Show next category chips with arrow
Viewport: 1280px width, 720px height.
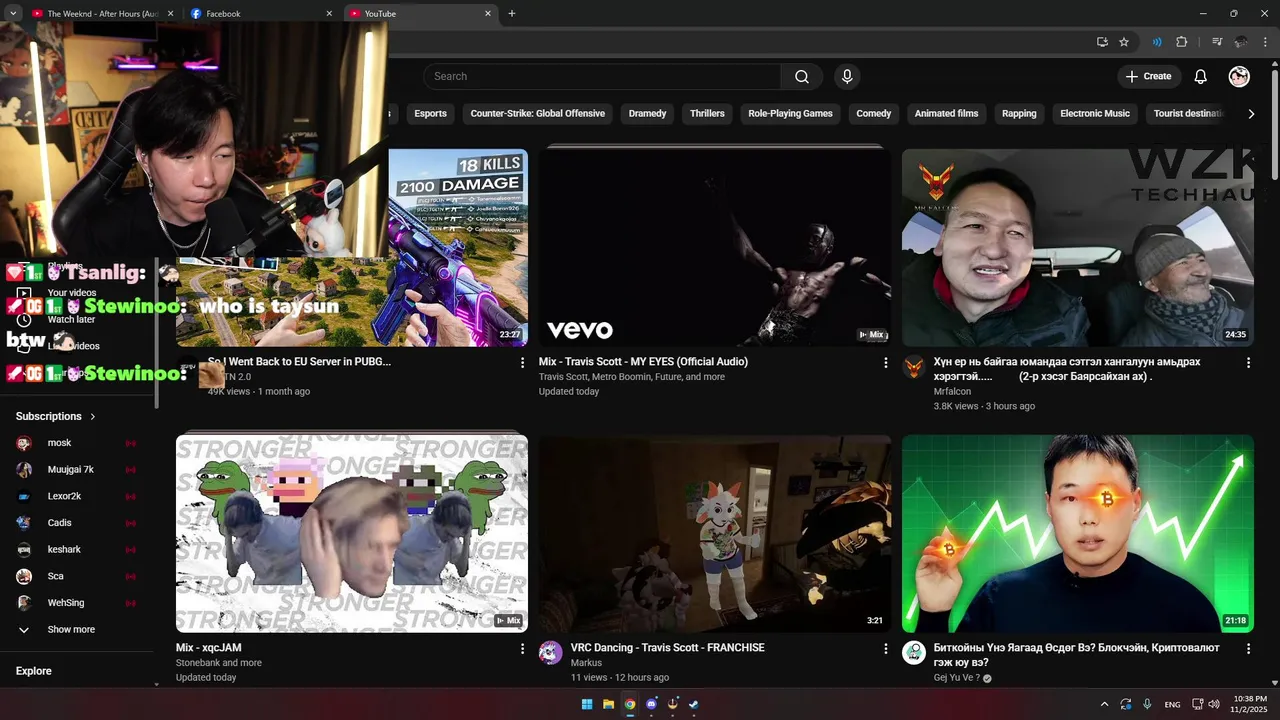(1251, 114)
